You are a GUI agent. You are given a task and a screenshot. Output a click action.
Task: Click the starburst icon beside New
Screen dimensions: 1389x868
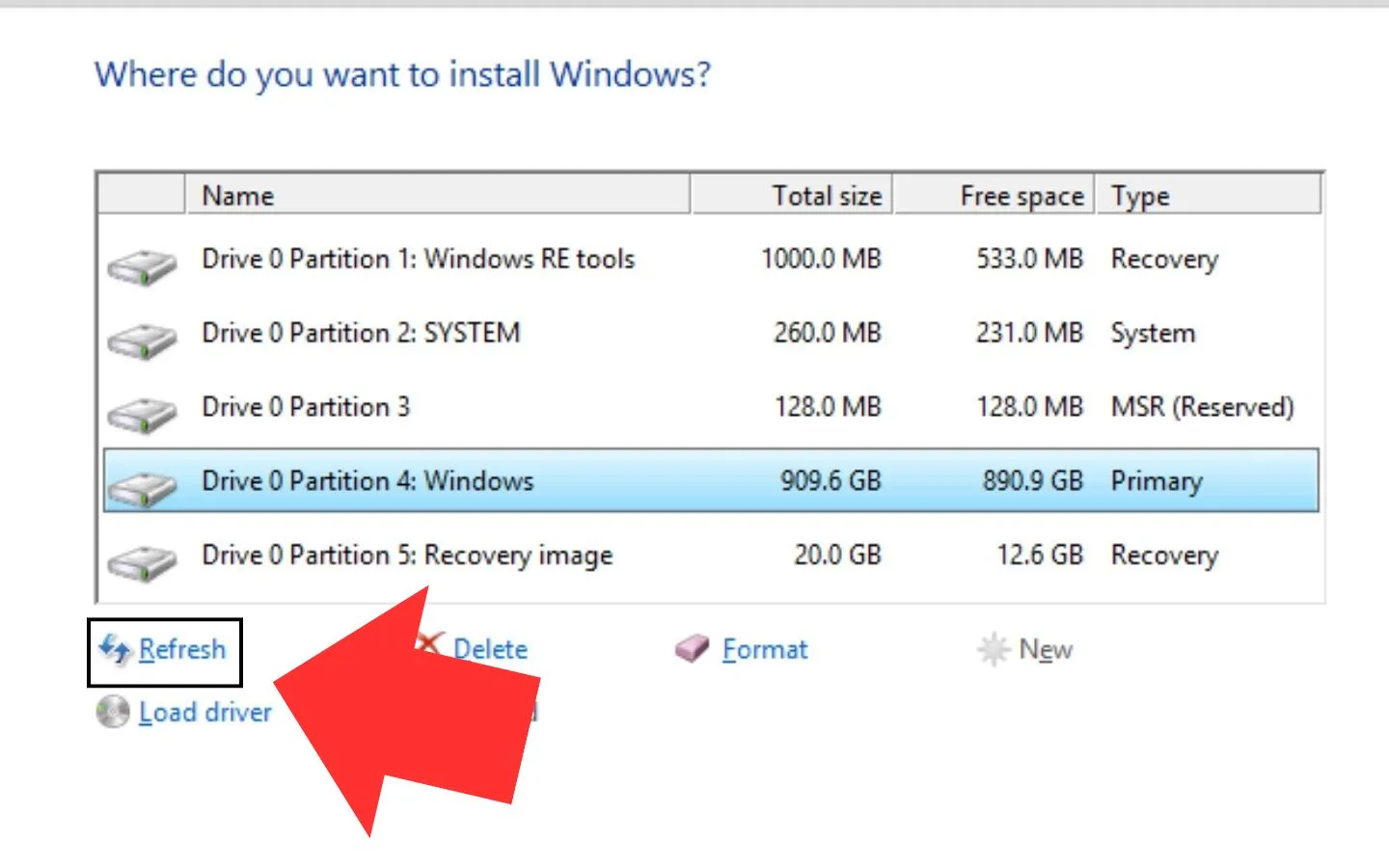(993, 650)
